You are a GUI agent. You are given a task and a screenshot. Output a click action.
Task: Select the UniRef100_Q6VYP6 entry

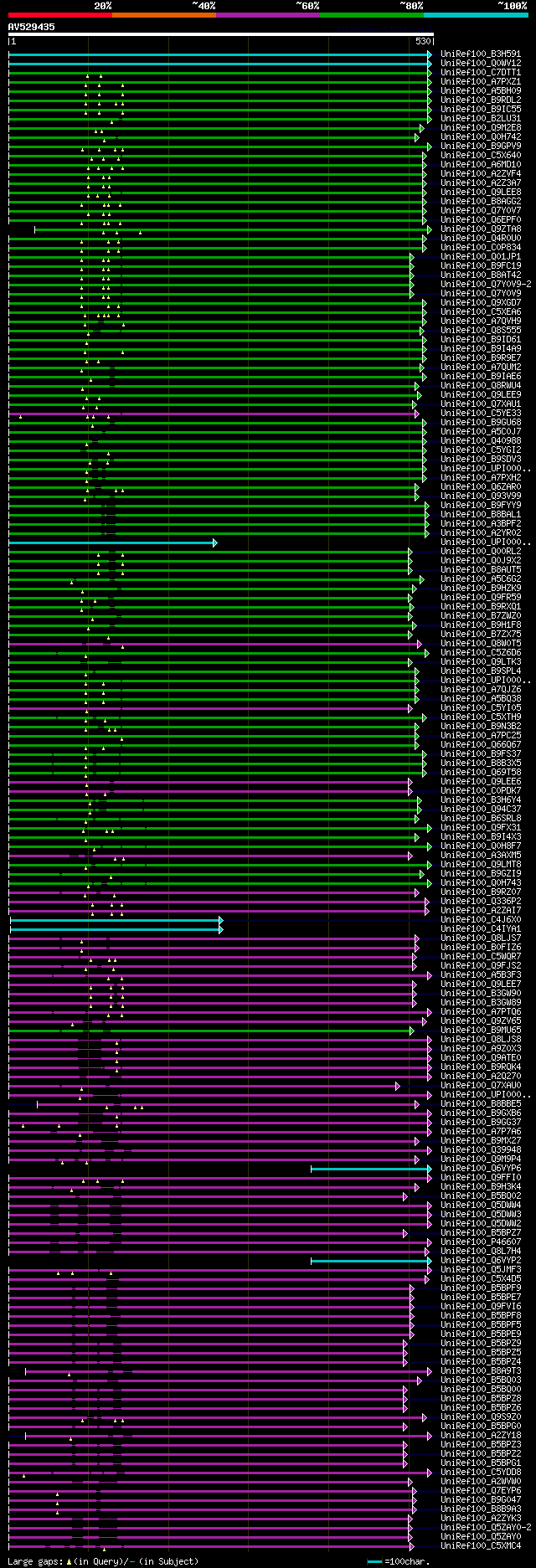(x=481, y=1169)
